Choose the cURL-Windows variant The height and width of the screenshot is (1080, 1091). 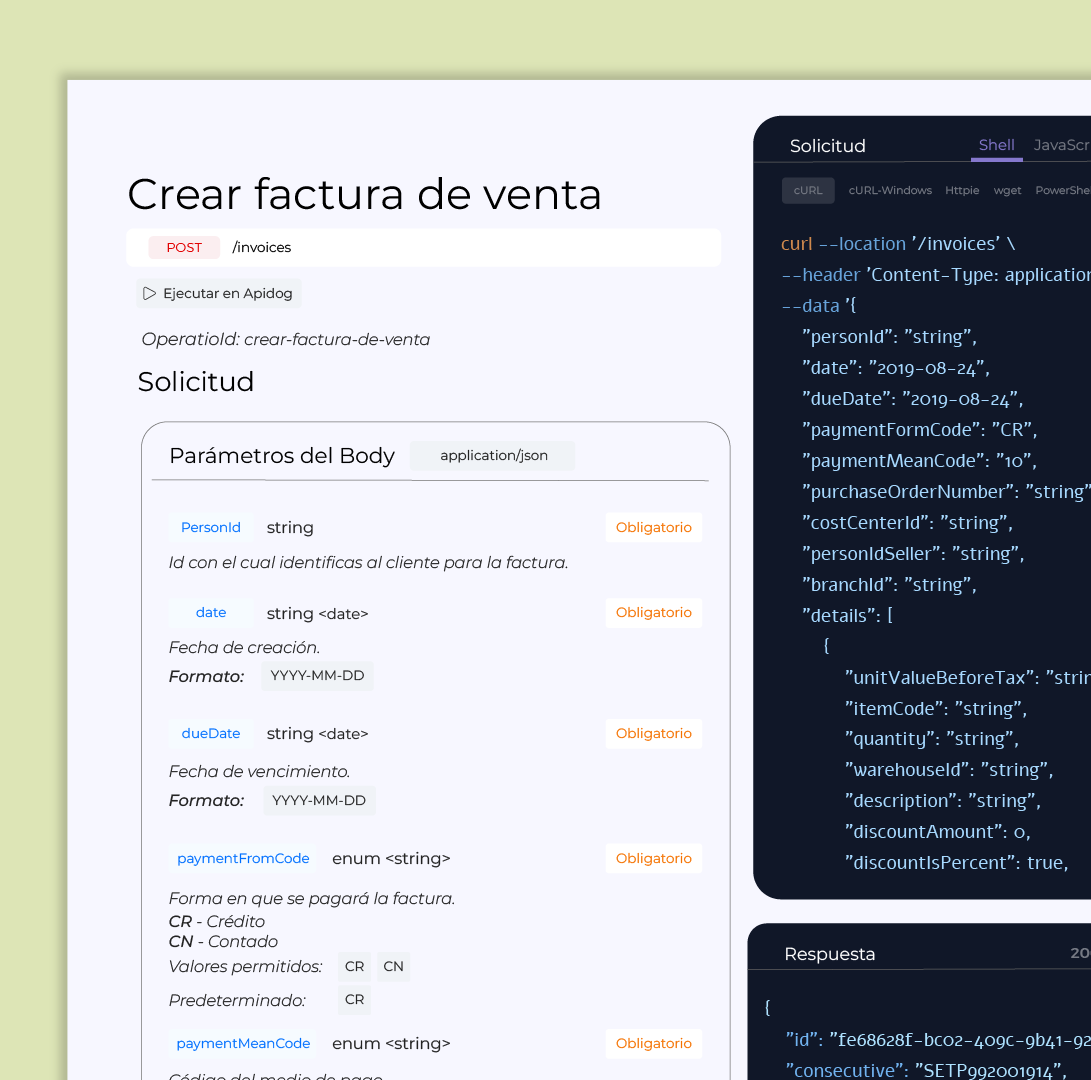click(x=890, y=190)
